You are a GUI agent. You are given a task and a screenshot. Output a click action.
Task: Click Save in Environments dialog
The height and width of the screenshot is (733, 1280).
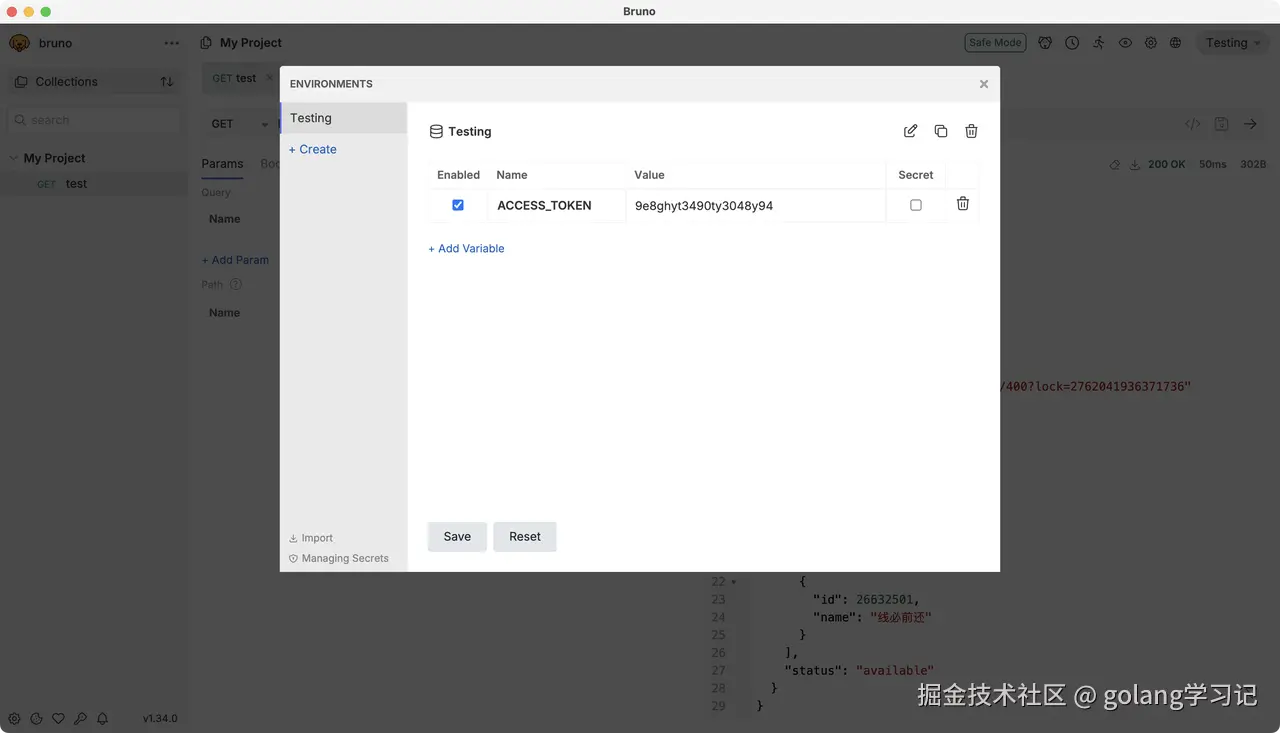pyautogui.click(x=457, y=537)
